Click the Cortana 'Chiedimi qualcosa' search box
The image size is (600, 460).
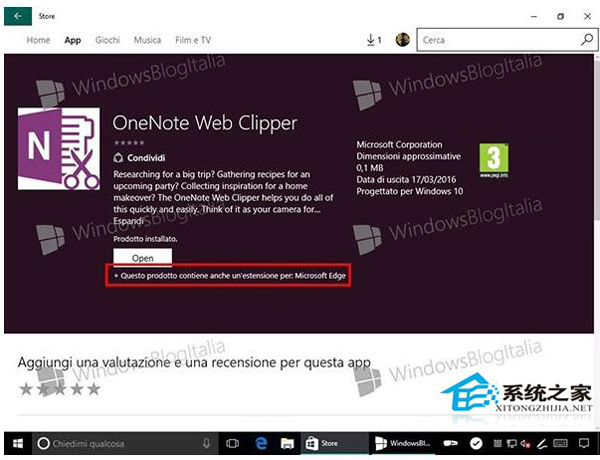pos(125,444)
